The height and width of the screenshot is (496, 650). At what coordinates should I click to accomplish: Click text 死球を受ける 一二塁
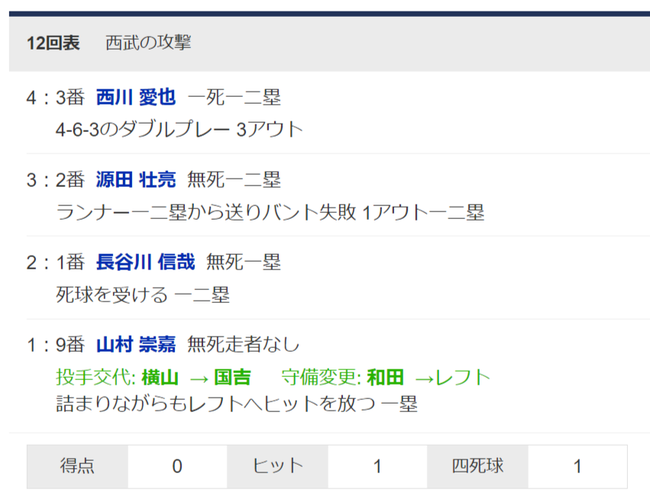coord(143,295)
